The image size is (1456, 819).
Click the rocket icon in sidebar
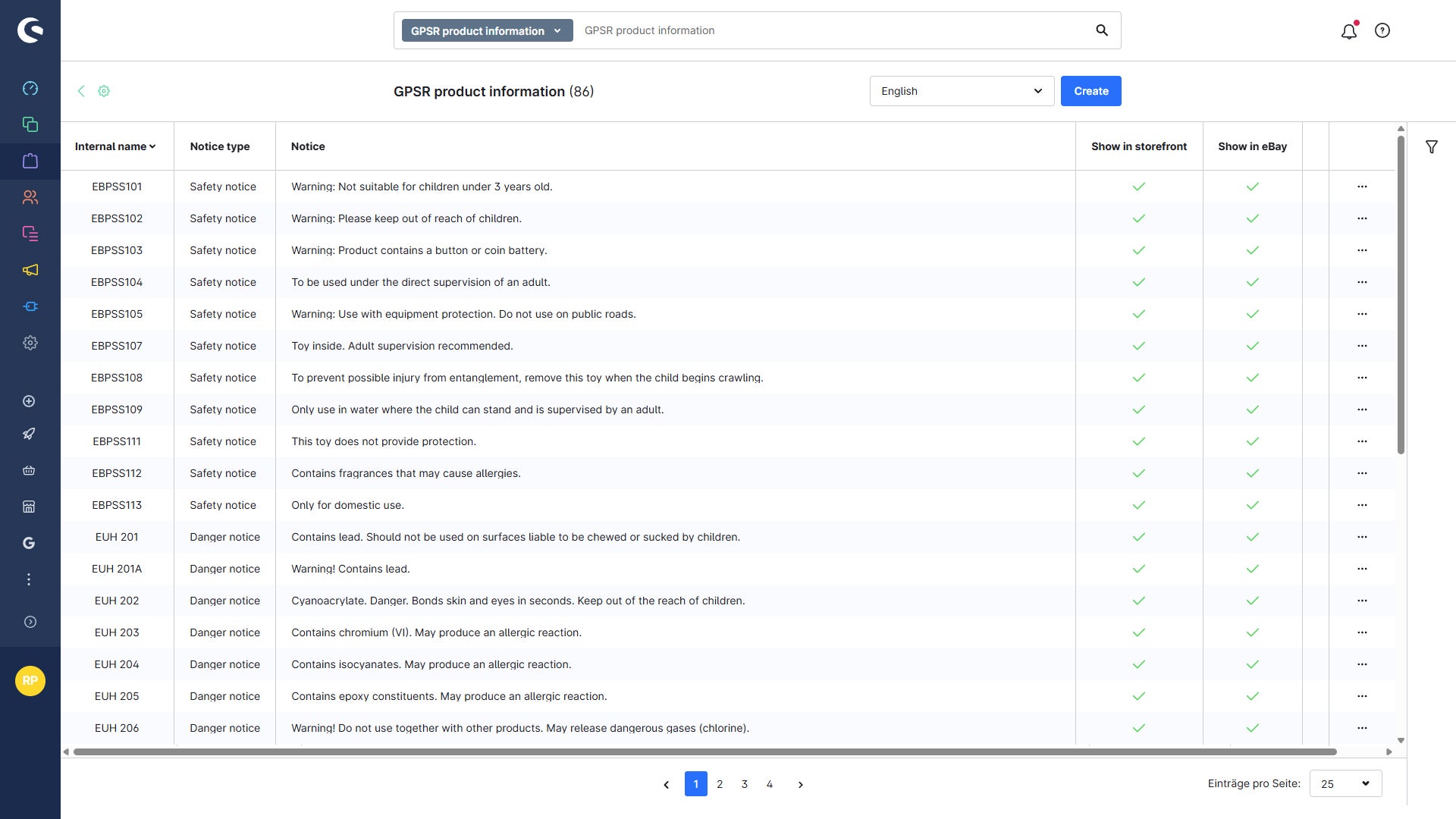pos(29,434)
